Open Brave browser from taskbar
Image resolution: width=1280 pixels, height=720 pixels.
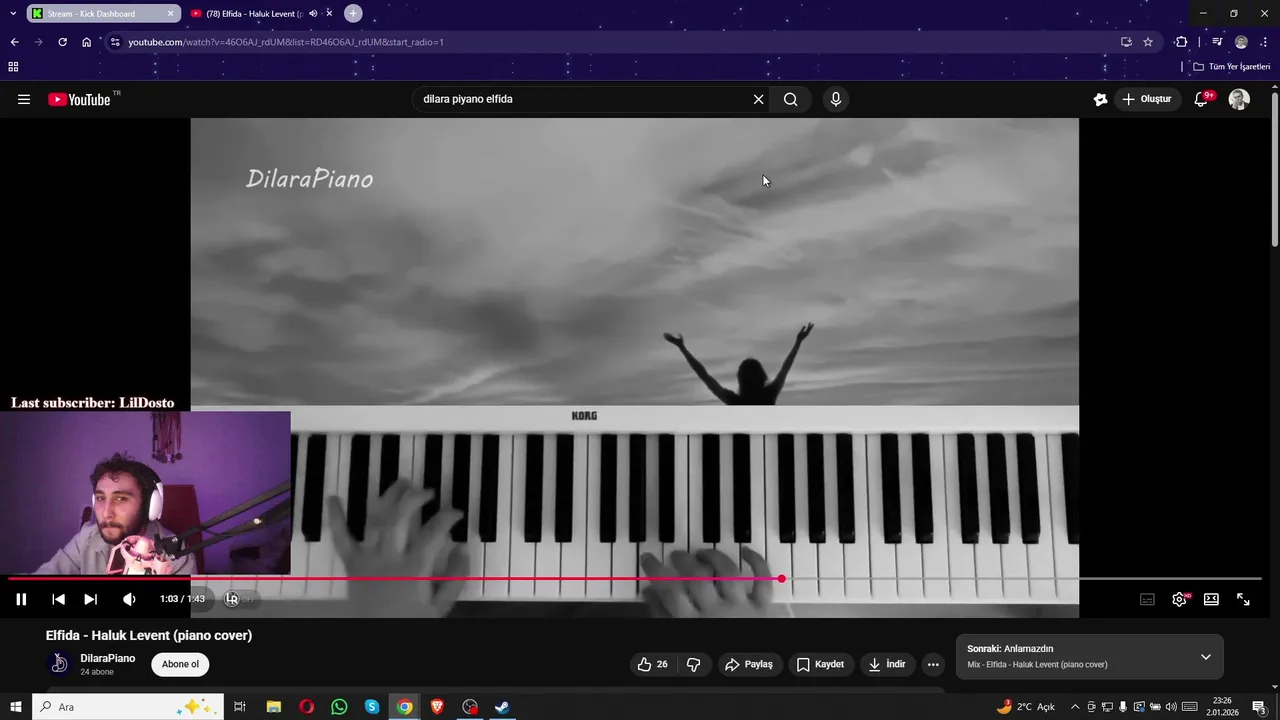437,707
